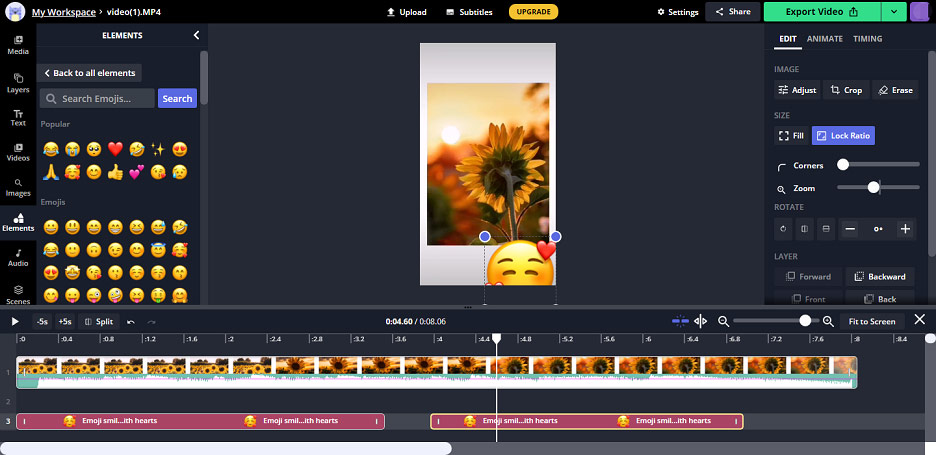Open the Text sidebar panel
The height and width of the screenshot is (455, 936).
coord(18,118)
